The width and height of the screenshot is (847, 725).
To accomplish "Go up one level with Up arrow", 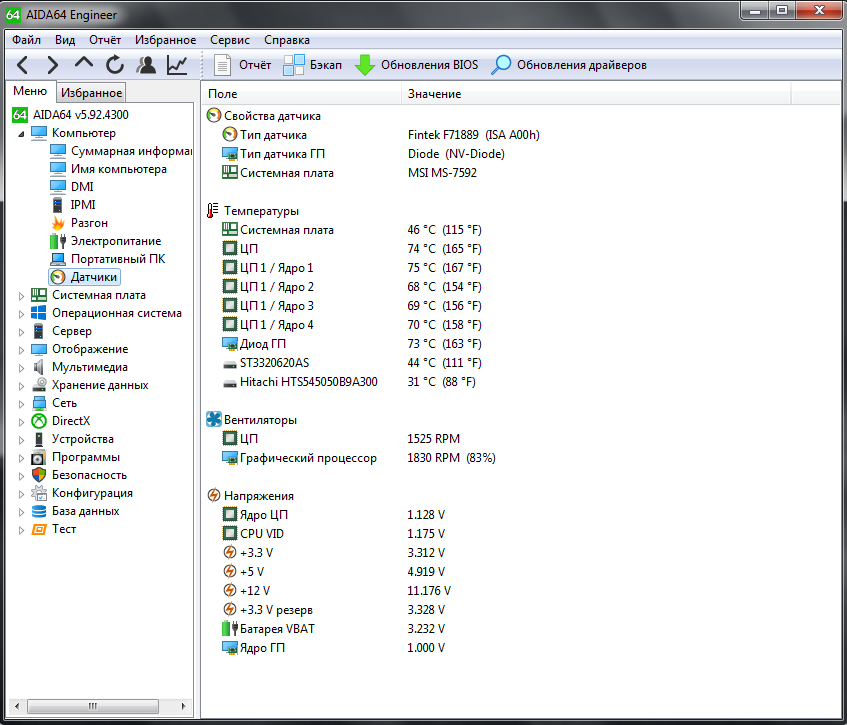I will pyautogui.click(x=84, y=63).
